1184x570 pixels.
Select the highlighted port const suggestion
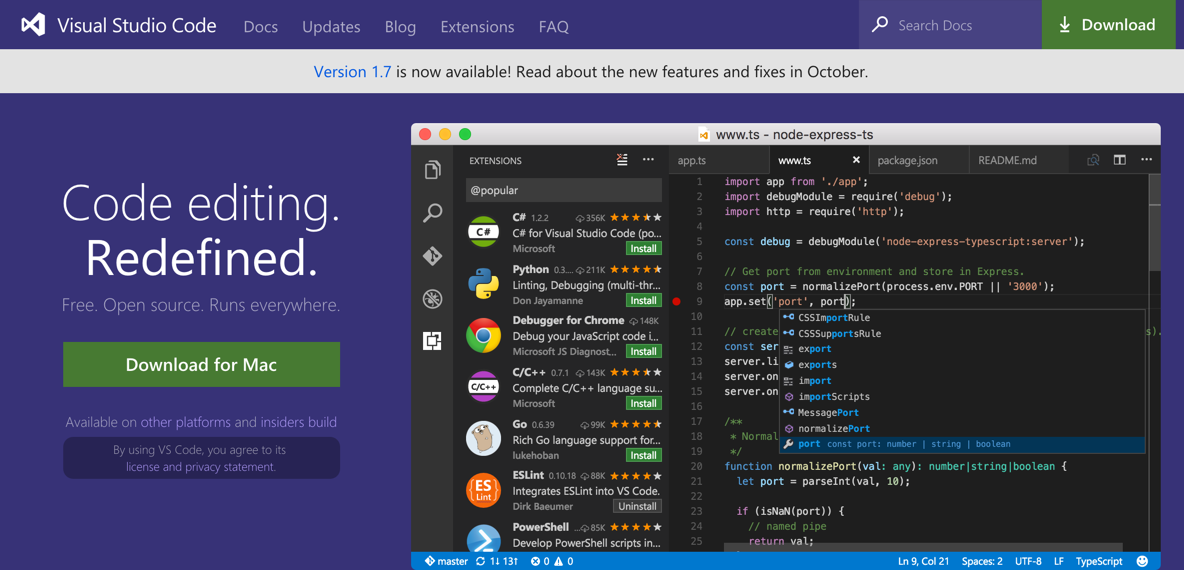(962, 444)
